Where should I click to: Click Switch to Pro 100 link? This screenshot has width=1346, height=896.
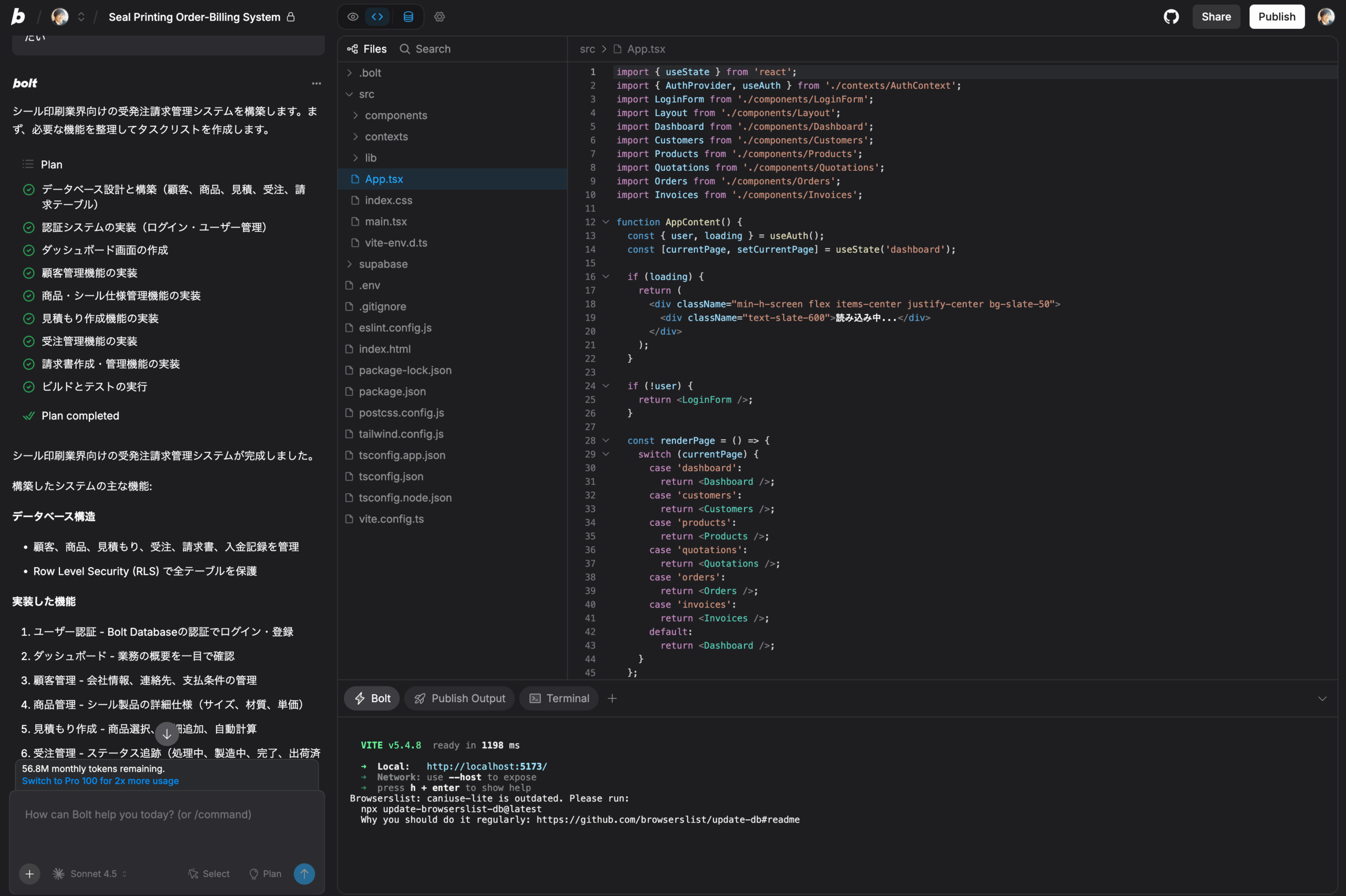tap(100, 780)
